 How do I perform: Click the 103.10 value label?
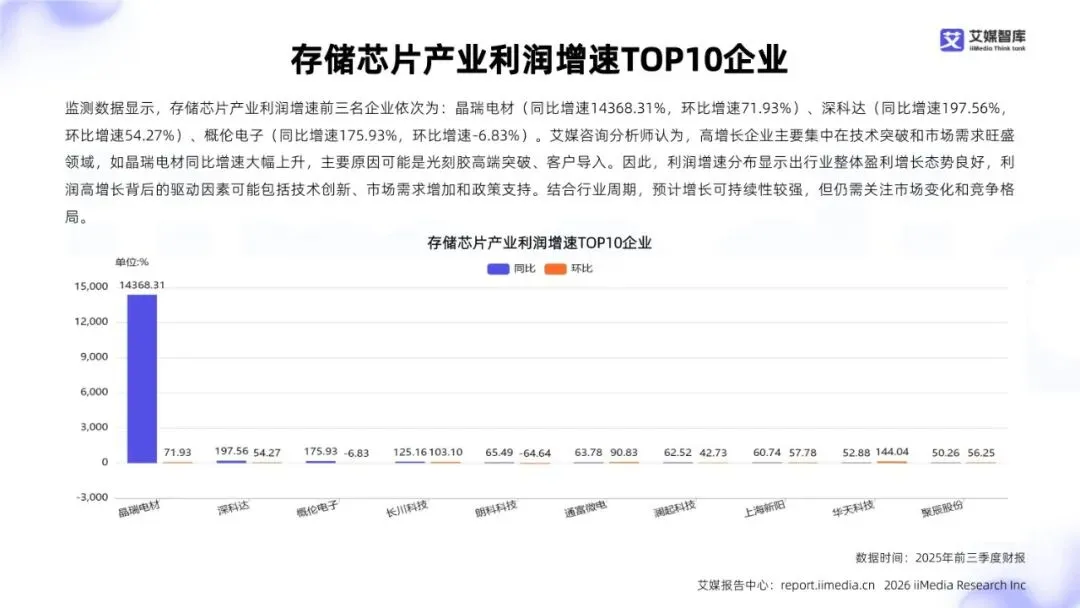point(446,452)
